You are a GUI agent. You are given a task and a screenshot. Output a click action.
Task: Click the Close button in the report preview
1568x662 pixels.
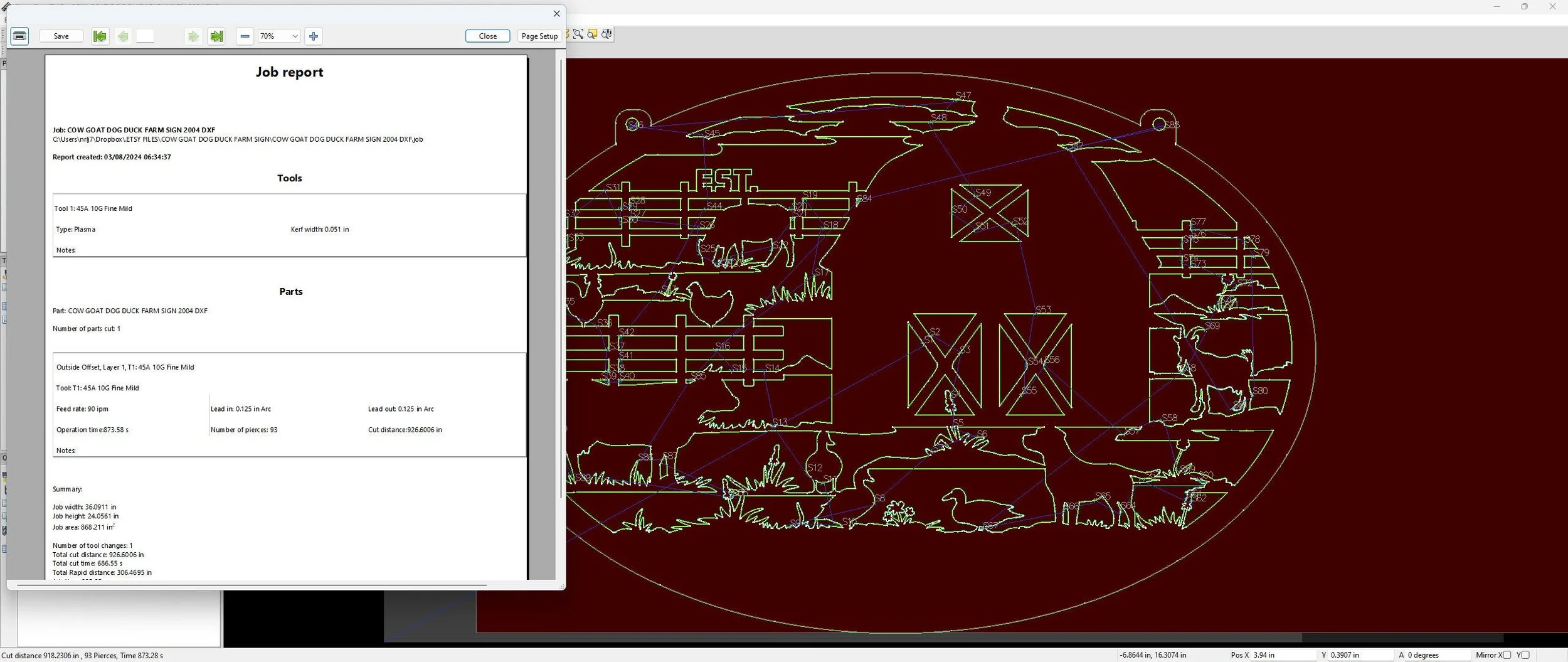tap(488, 36)
